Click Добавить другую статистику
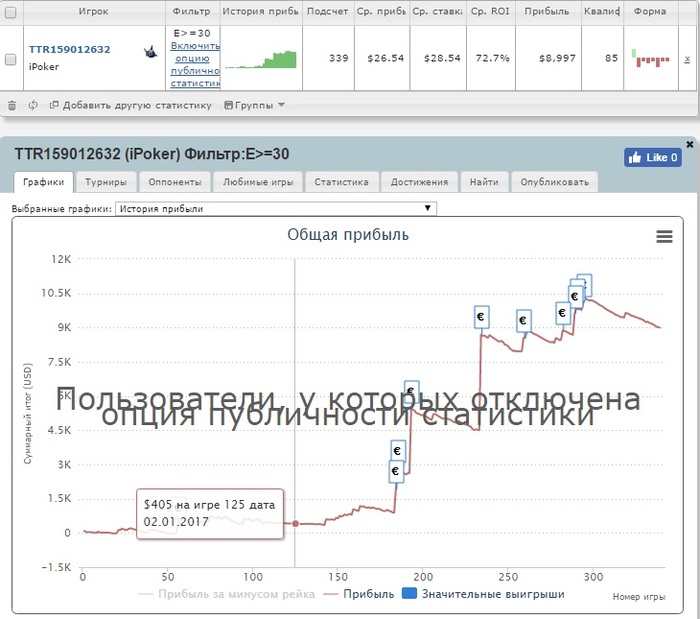Screen dimensions: 700x619 (130, 105)
